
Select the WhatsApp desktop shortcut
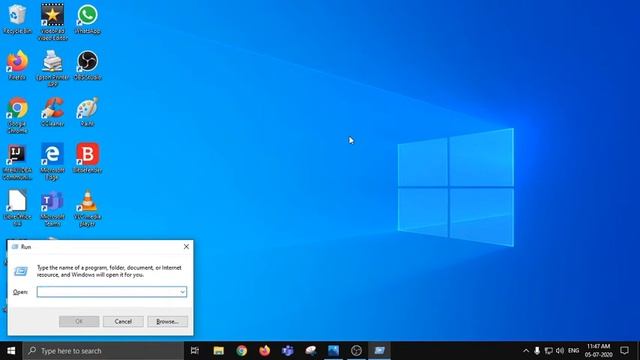pos(87,19)
